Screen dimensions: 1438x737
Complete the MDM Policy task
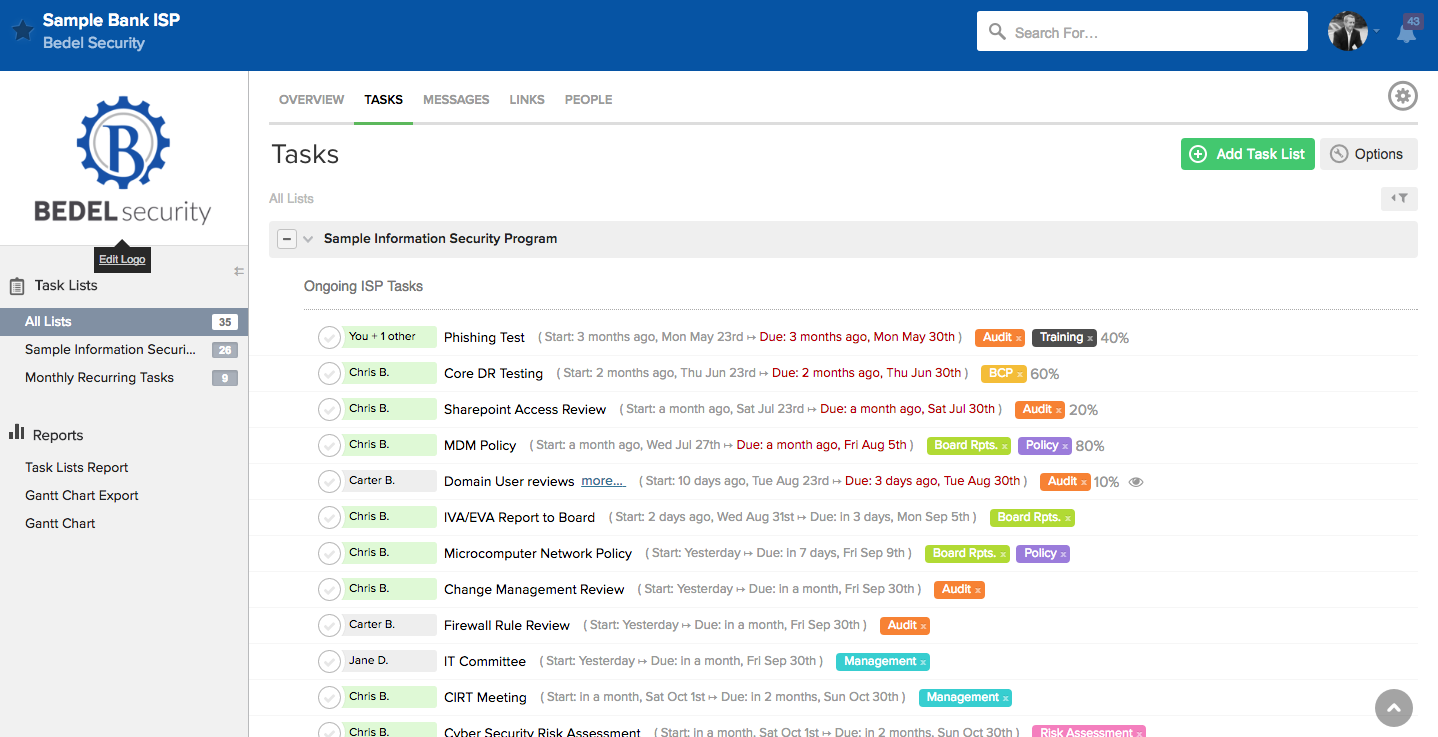click(x=329, y=446)
